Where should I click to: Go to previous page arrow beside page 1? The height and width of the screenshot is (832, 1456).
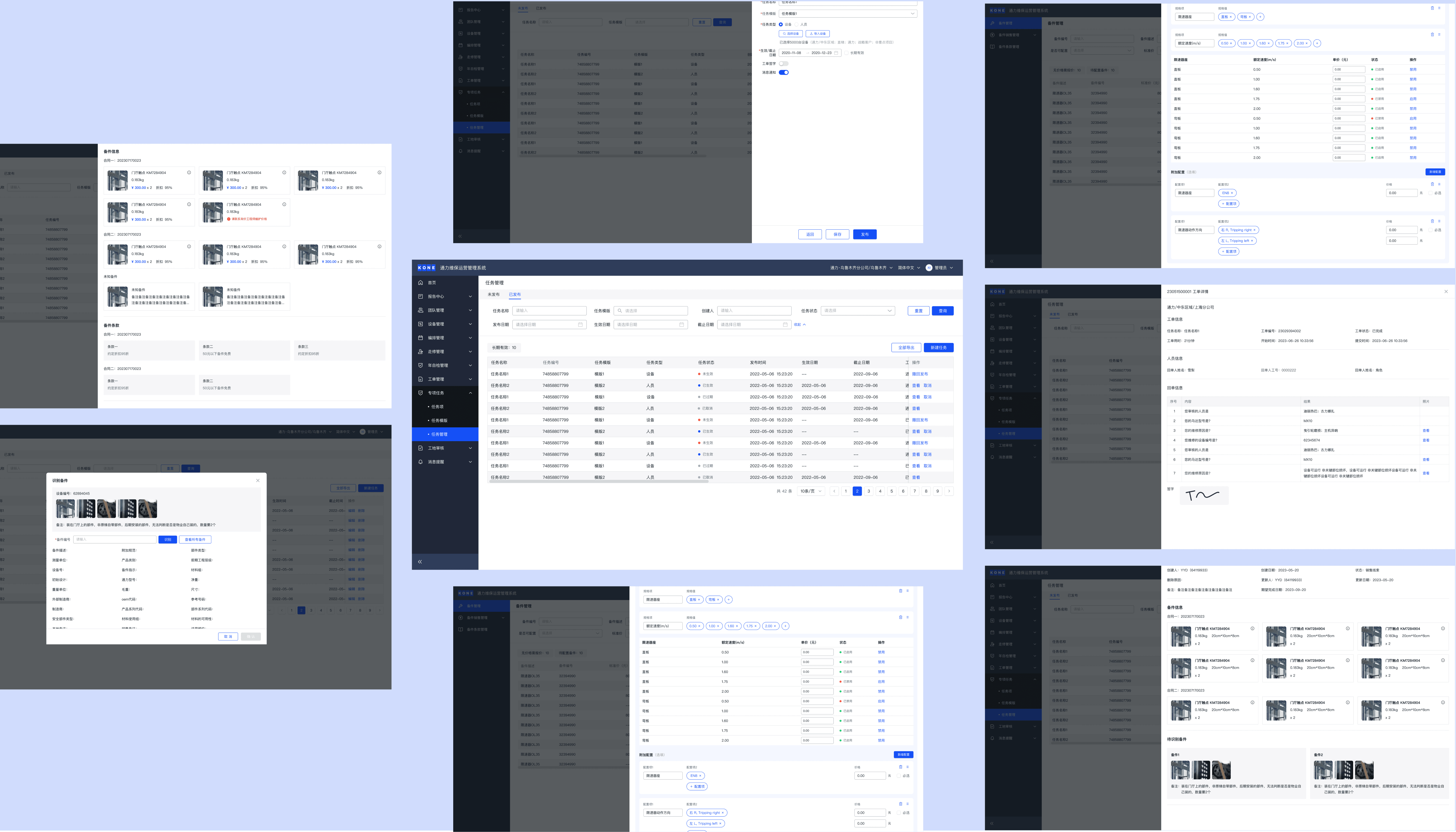(x=834, y=491)
